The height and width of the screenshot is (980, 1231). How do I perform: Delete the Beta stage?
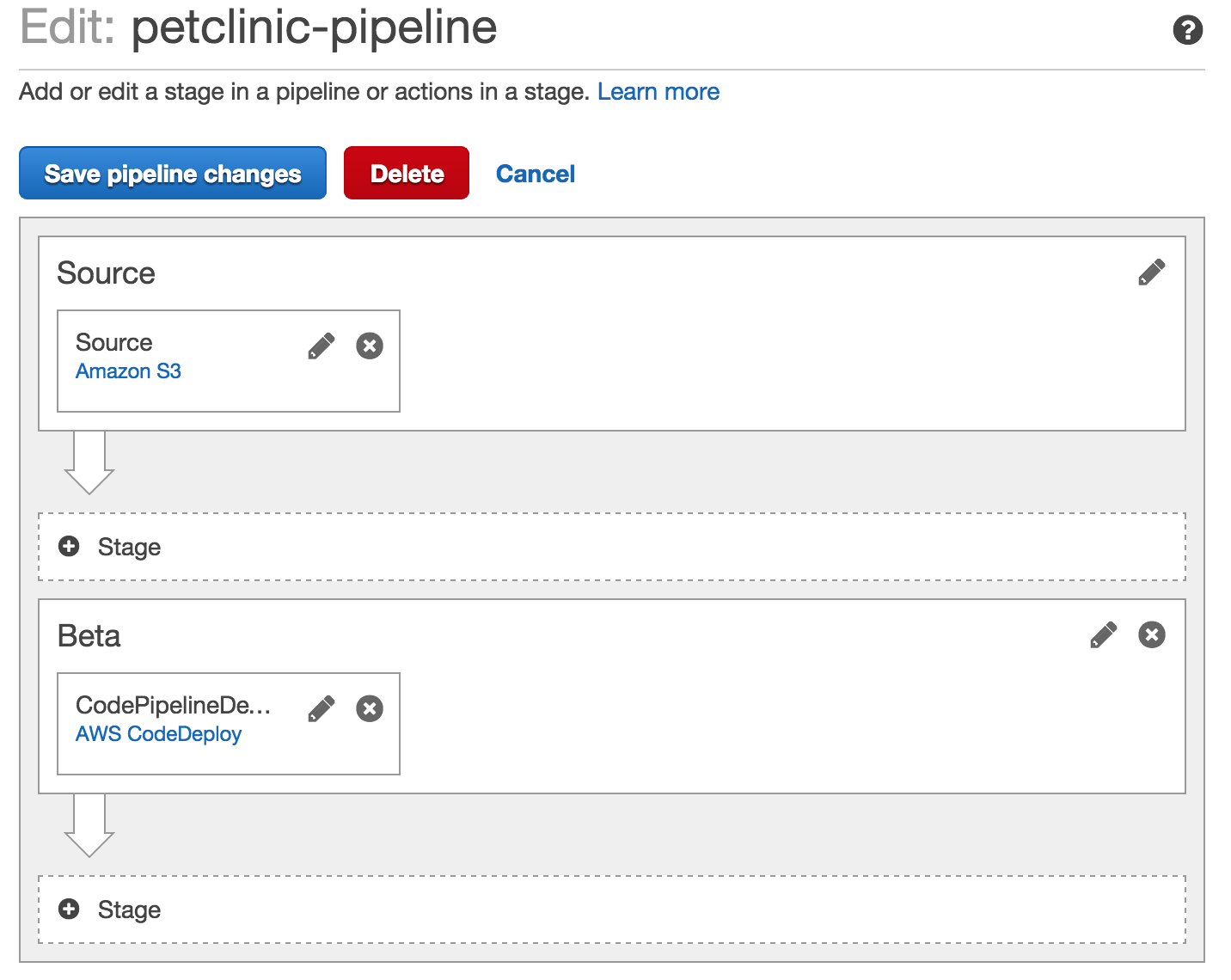(x=1152, y=634)
